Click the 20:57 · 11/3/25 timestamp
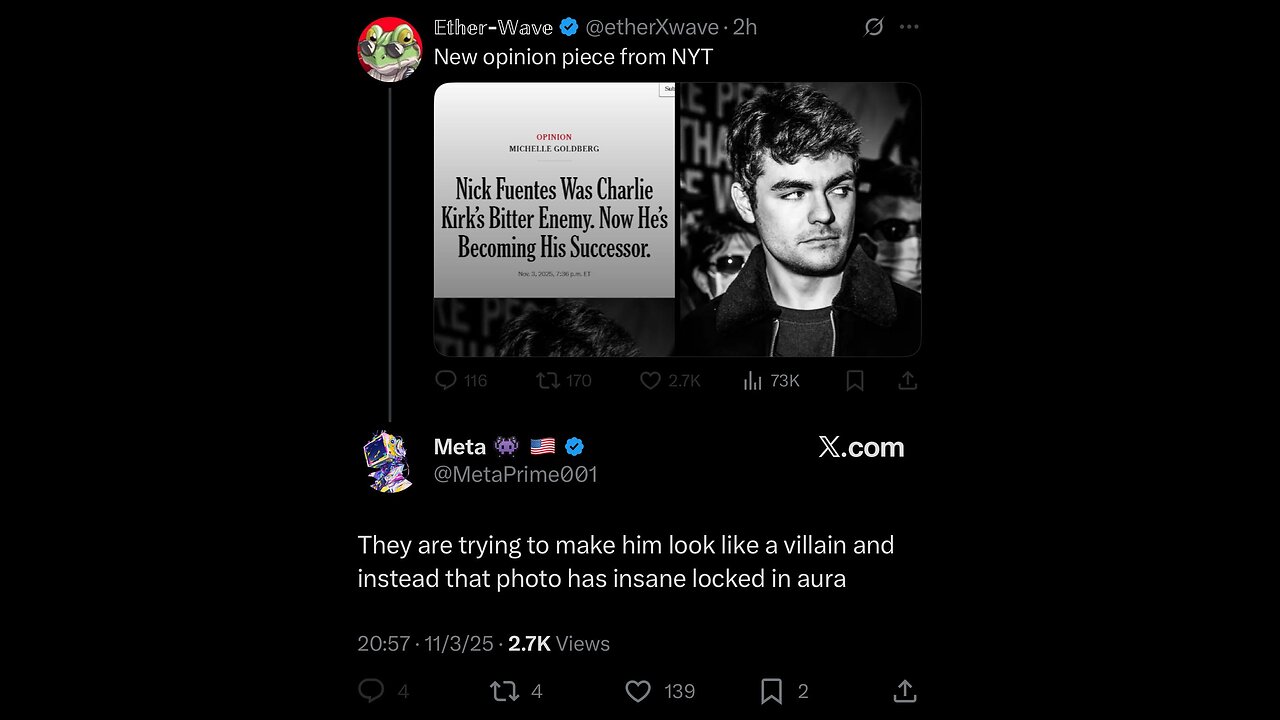 [x=425, y=644]
